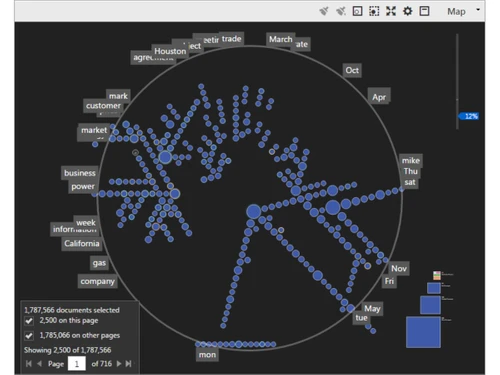Click the second broom icon with dots
The width and height of the screenshot is (500, 375).
[341, 11]
